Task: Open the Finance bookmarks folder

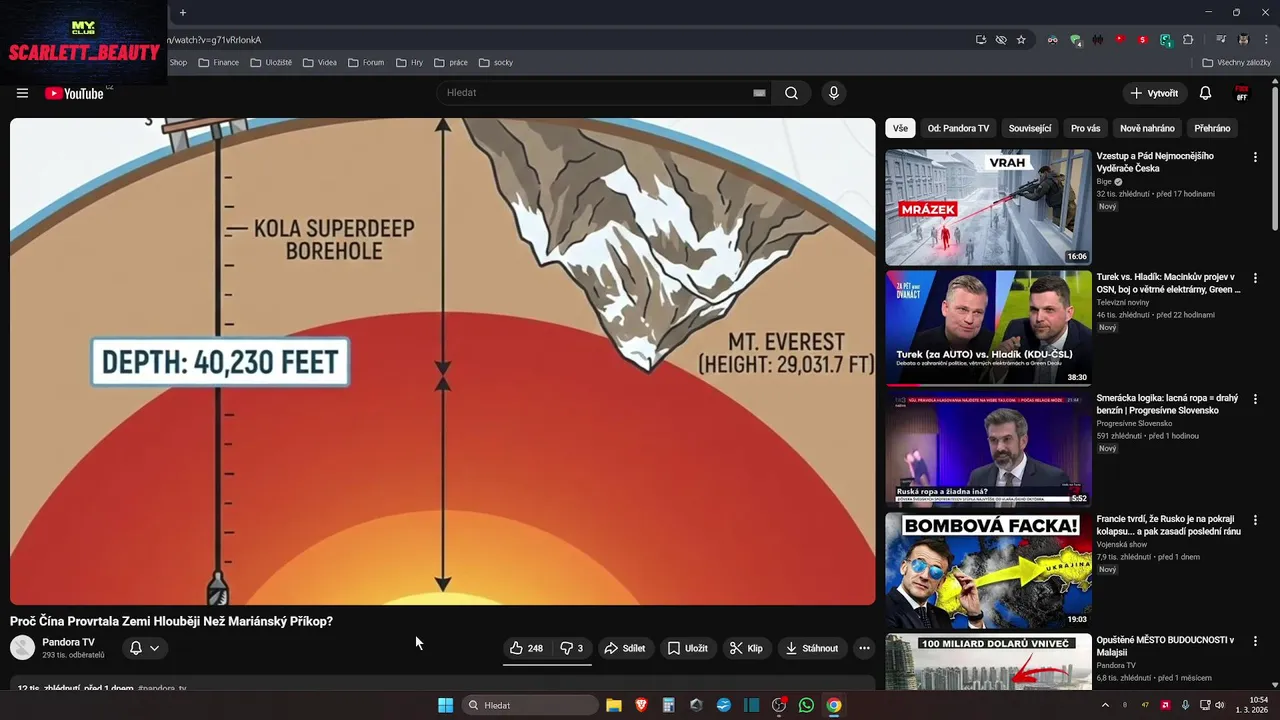Action: click(x=219, y=62)
